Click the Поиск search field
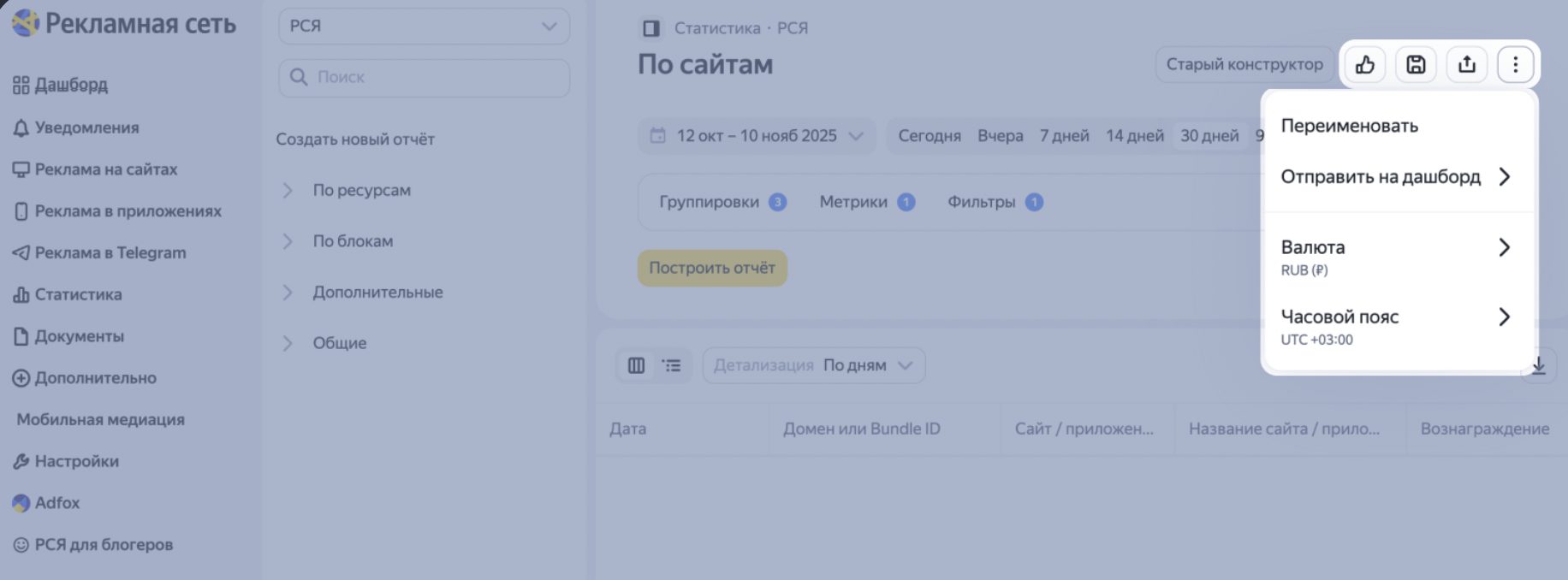This screenshot has height=580, width=1568. 424,77
